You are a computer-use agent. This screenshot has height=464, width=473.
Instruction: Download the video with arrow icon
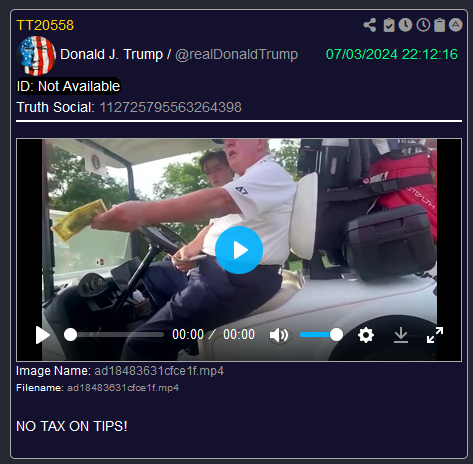[401, 335]
